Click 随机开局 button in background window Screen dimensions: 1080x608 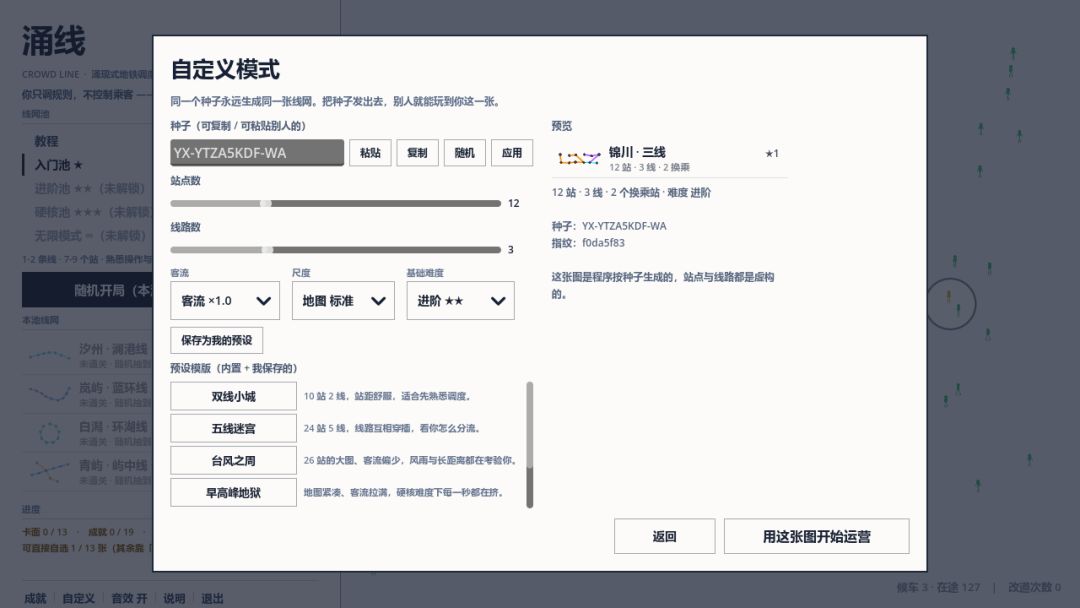(87, 290)
